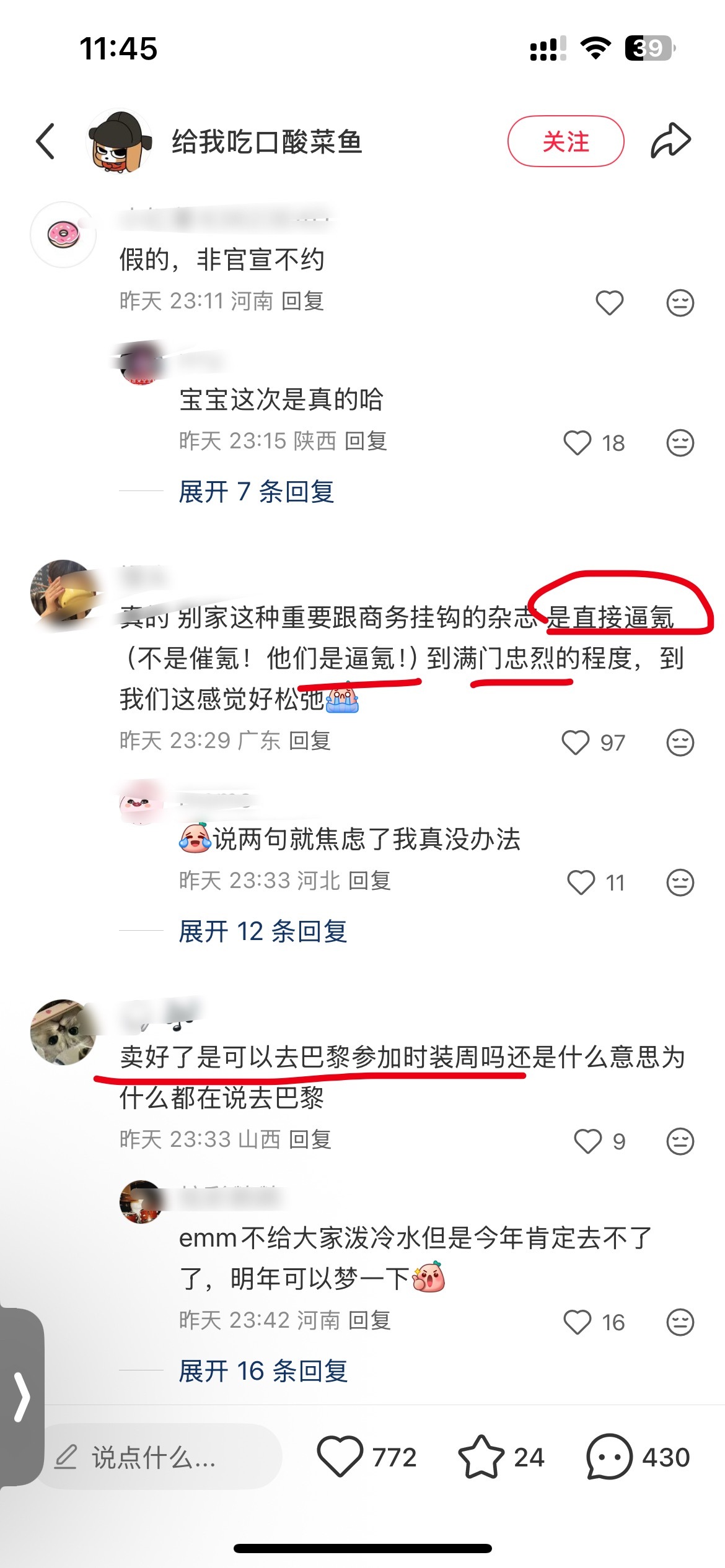Open the post author's avatar
Viewport: 725px width, 1568px height.
(120, 141)
